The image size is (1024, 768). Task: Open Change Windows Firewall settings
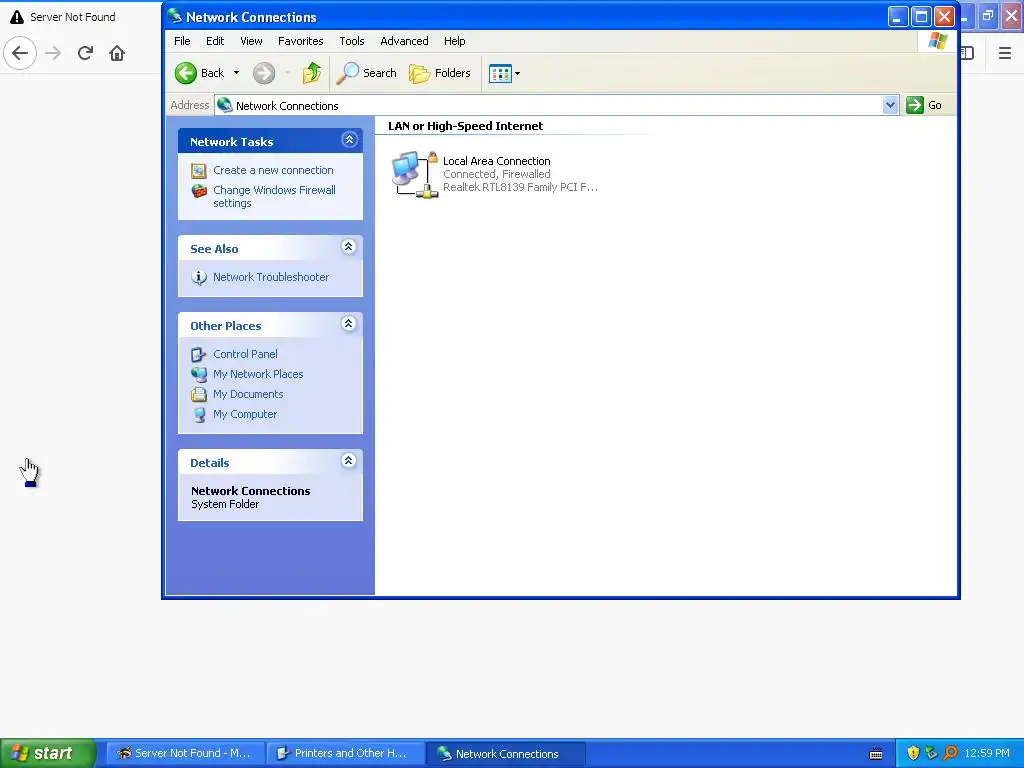(274, 197)
